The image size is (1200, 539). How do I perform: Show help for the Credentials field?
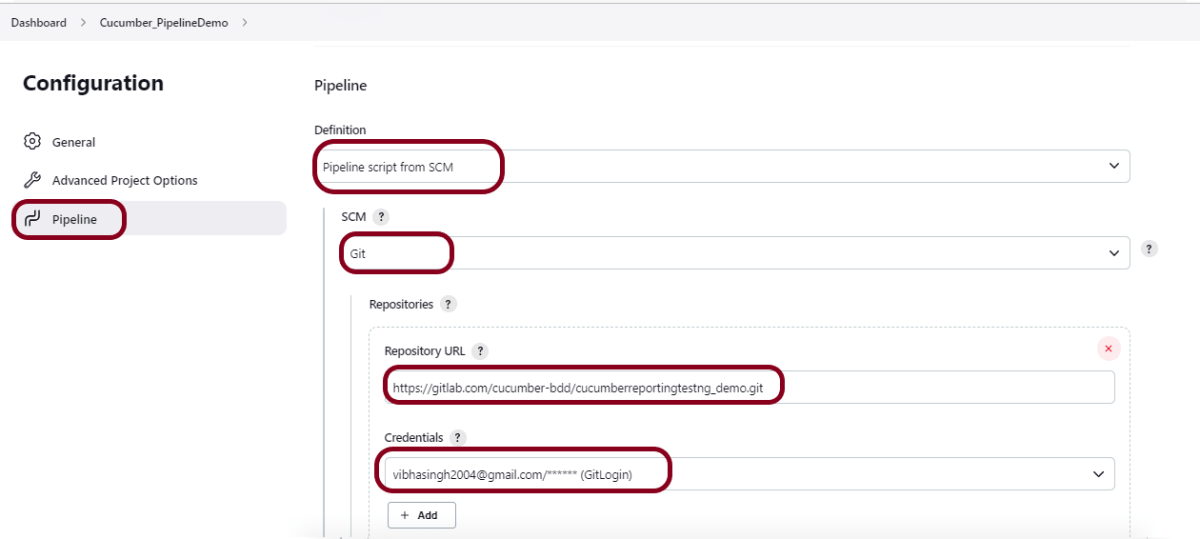[x=458, y=438]
